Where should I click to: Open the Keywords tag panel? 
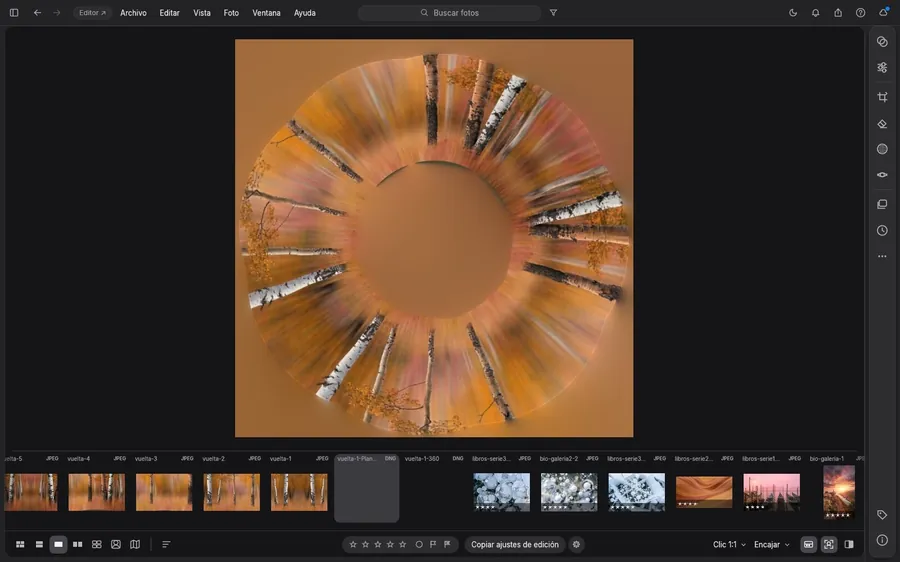tap(882, 515)
